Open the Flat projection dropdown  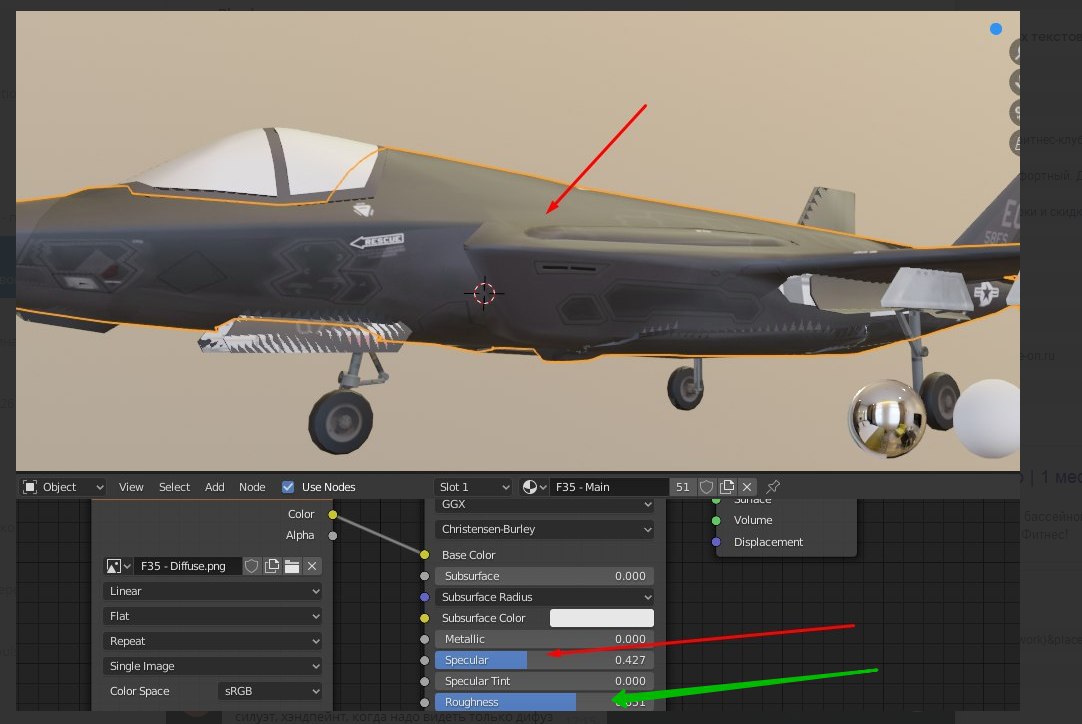(x=213, y=616)
